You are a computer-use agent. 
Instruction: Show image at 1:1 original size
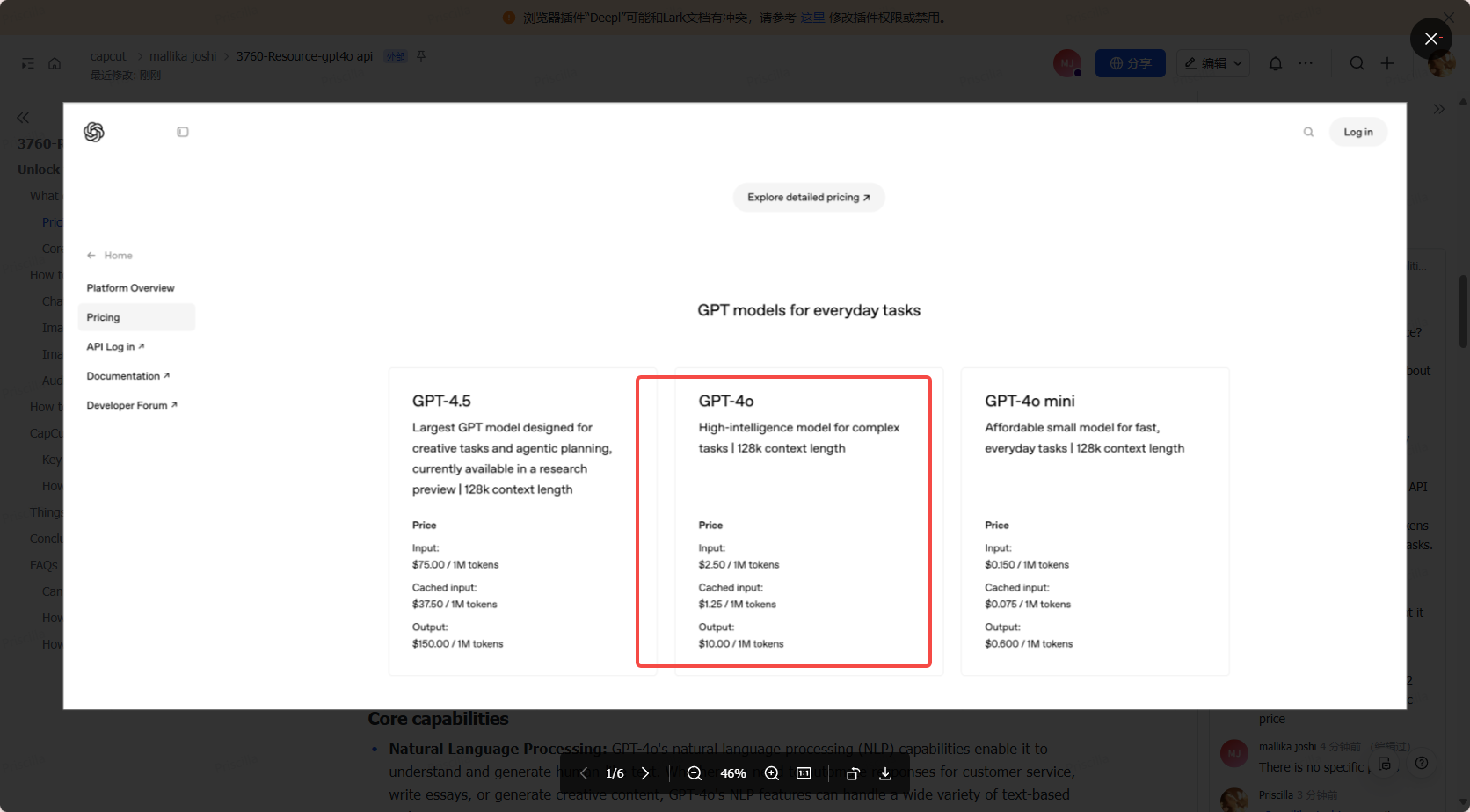click(804, 773)
